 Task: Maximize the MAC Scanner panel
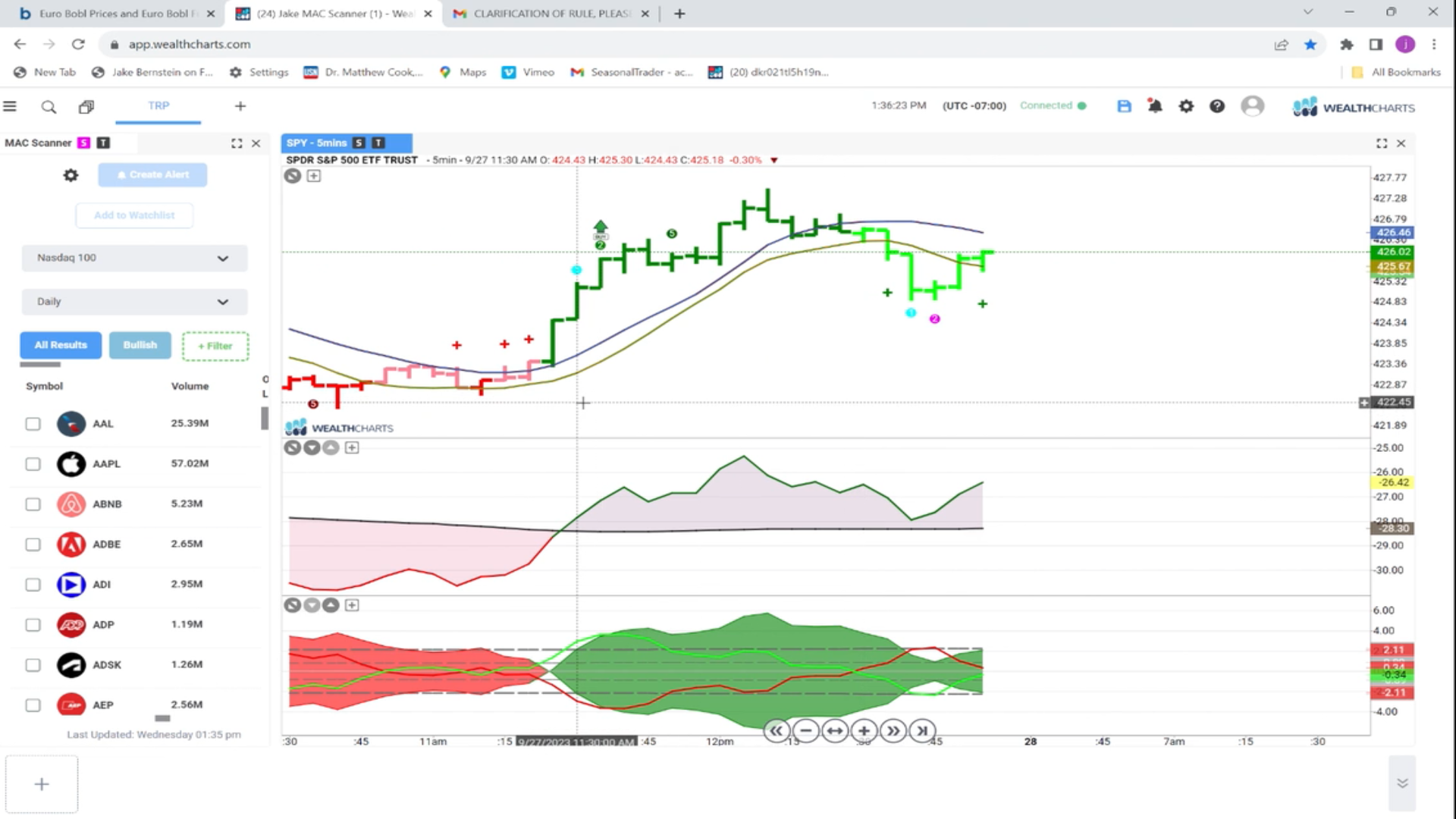[x=237, y=143]
